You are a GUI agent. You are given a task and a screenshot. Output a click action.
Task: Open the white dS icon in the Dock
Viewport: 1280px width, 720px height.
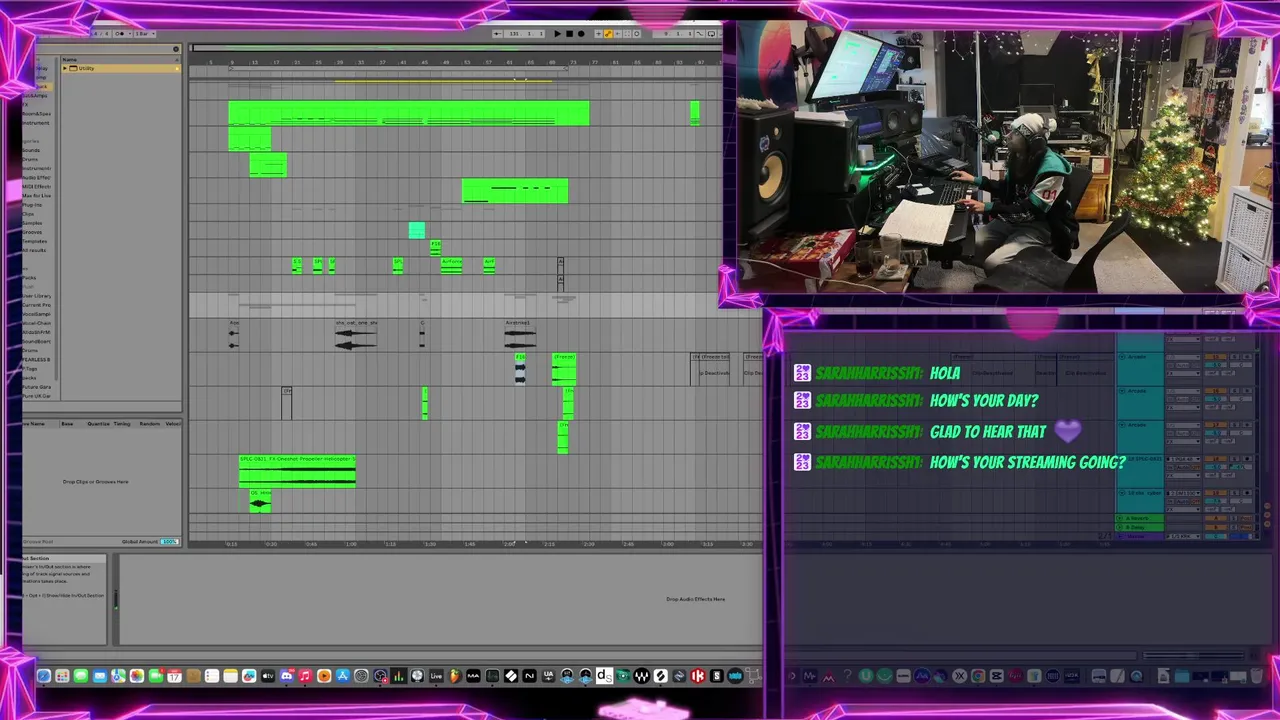coord(604,676)
